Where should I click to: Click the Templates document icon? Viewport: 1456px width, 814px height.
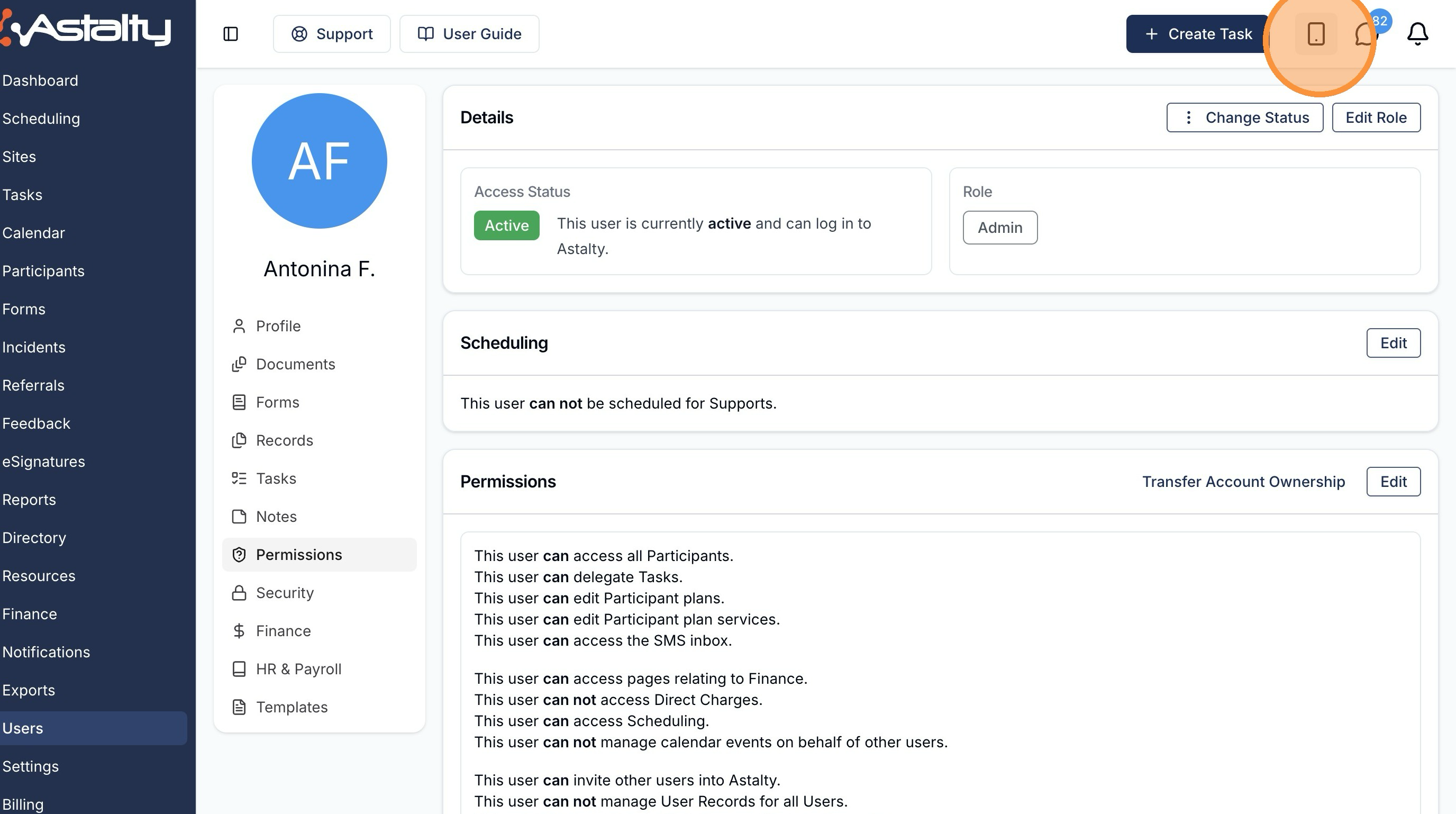point(239,707)
